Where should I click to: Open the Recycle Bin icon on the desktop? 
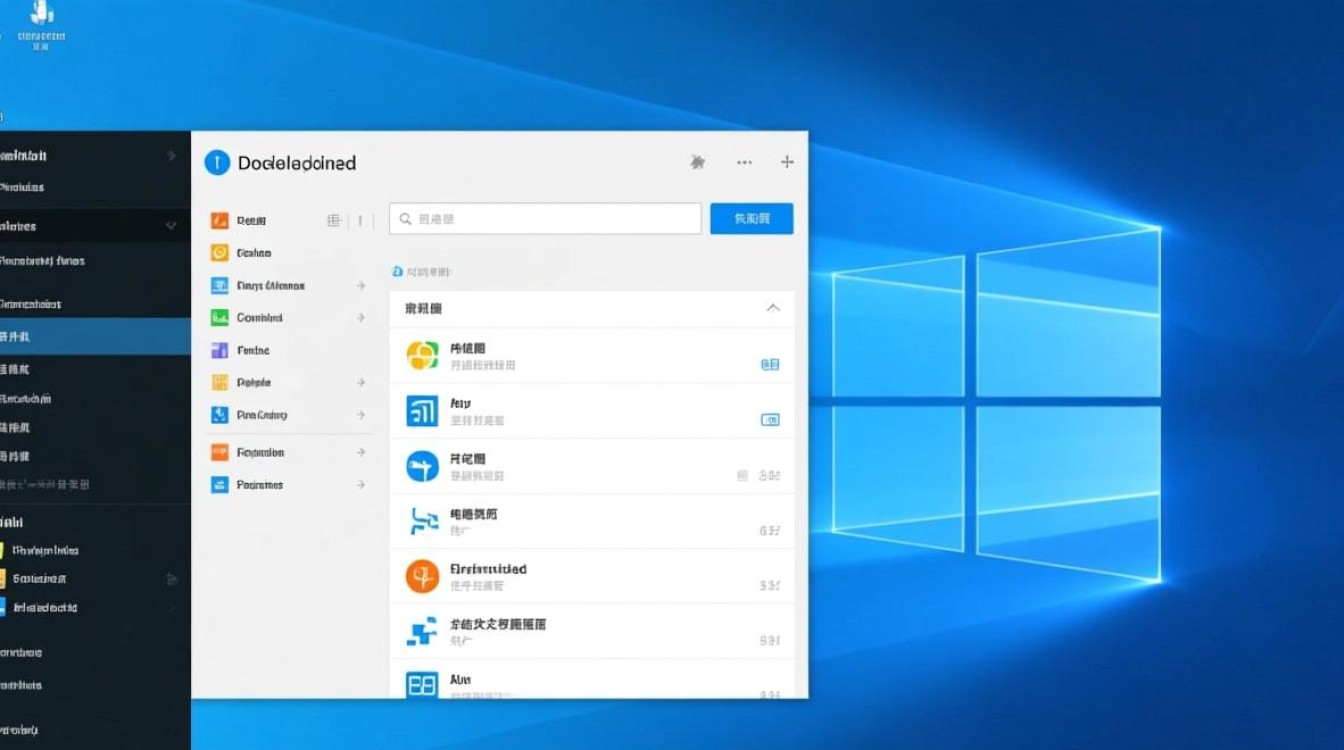tap(40, 20)
